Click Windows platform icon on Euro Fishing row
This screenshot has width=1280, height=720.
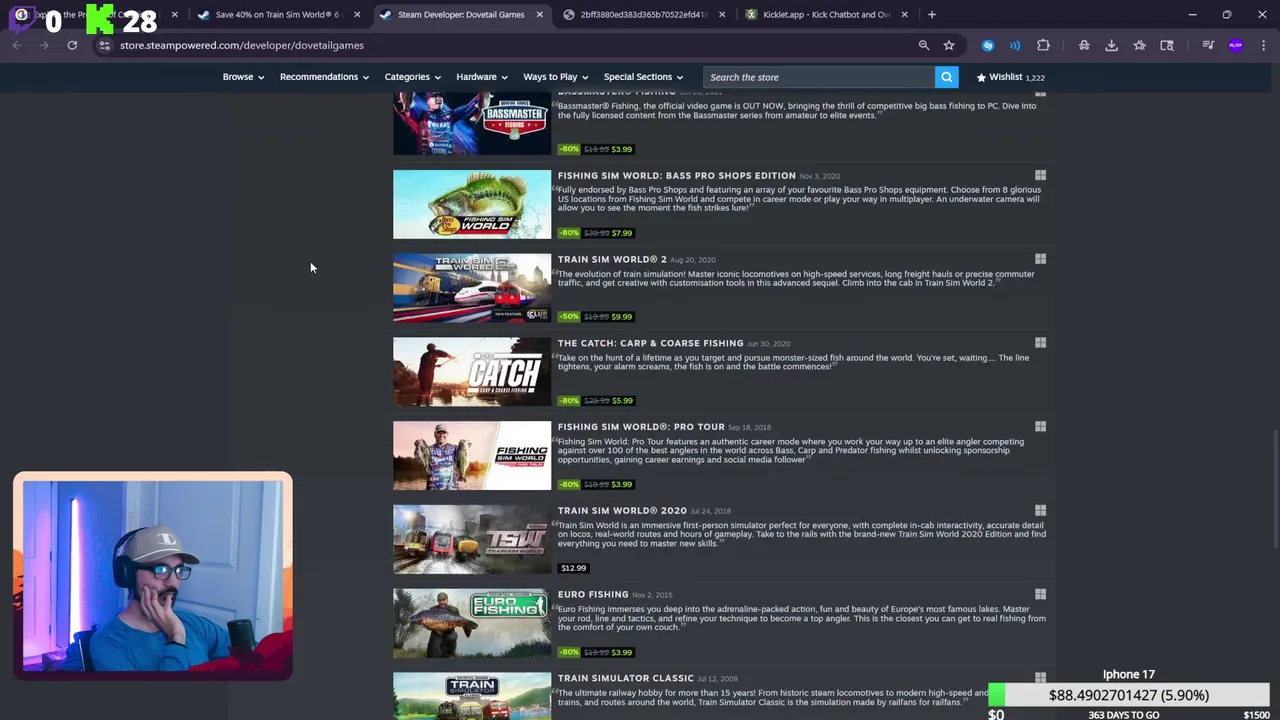pos(1040,594)
